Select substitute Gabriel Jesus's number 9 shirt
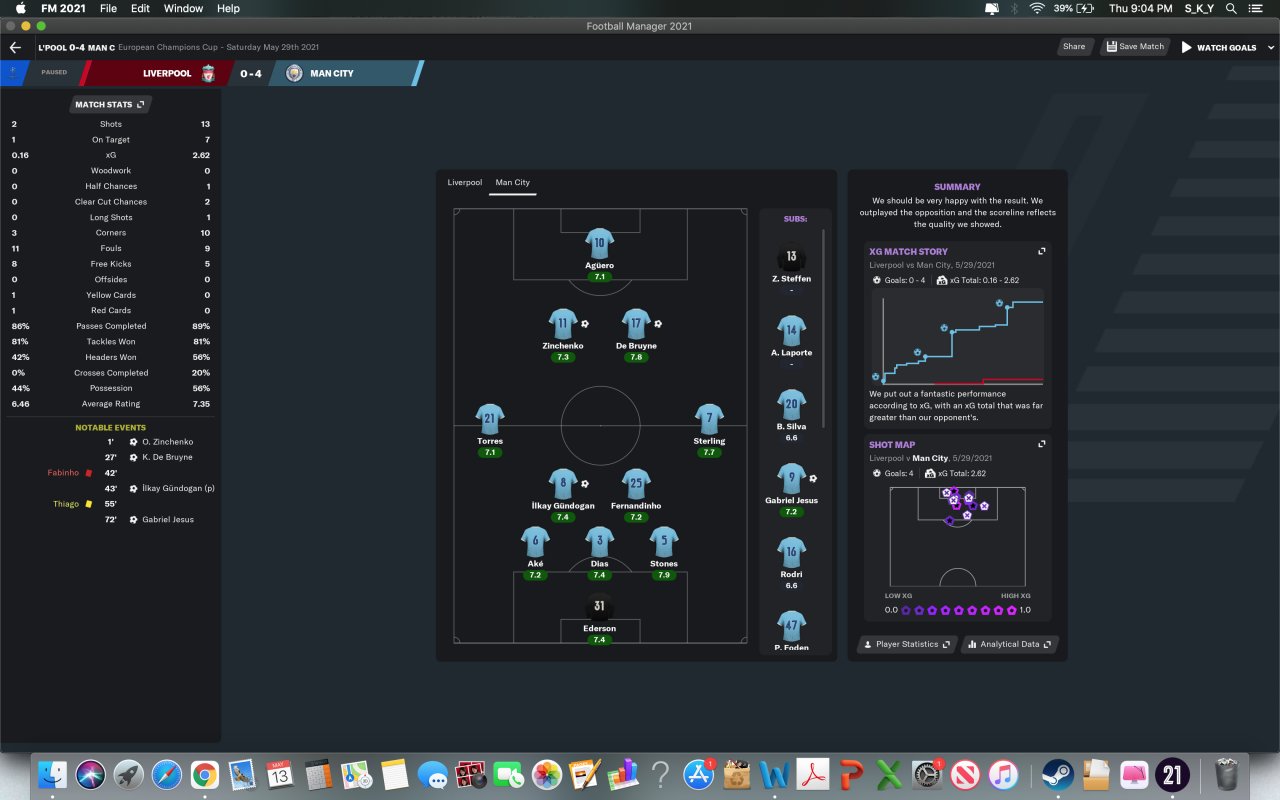Image resolution: width=1280 pixels, height=800 pixels. coord(791,478)
